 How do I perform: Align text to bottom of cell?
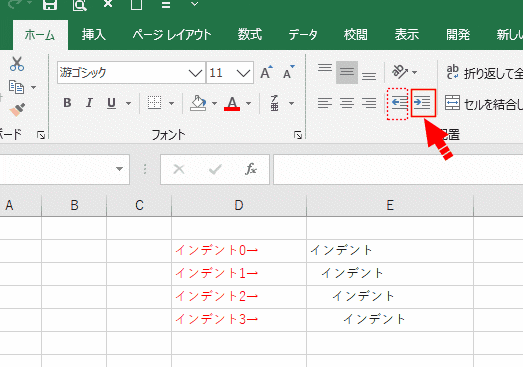369,76
